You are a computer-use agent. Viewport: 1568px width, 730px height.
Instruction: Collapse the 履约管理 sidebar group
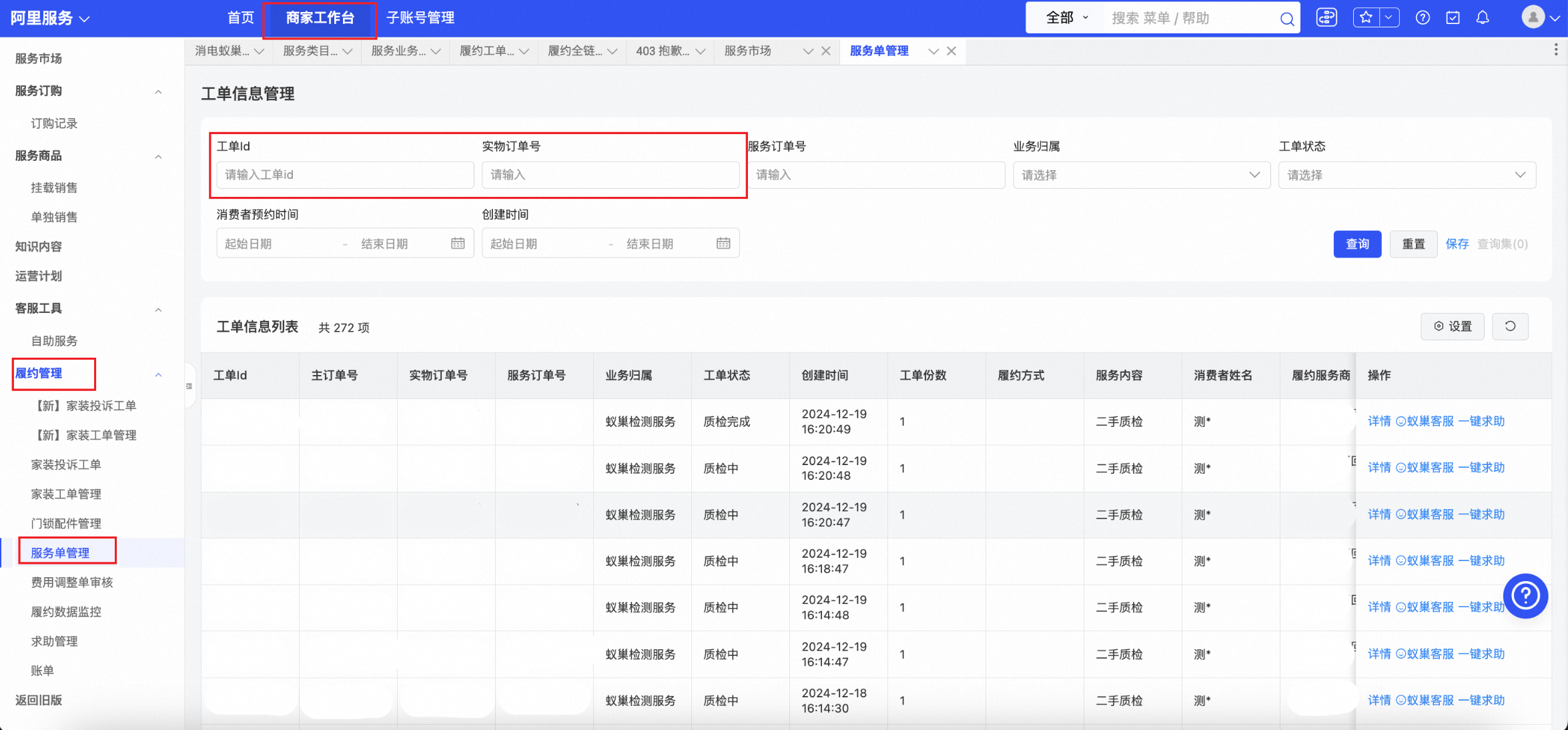point(158,375)
